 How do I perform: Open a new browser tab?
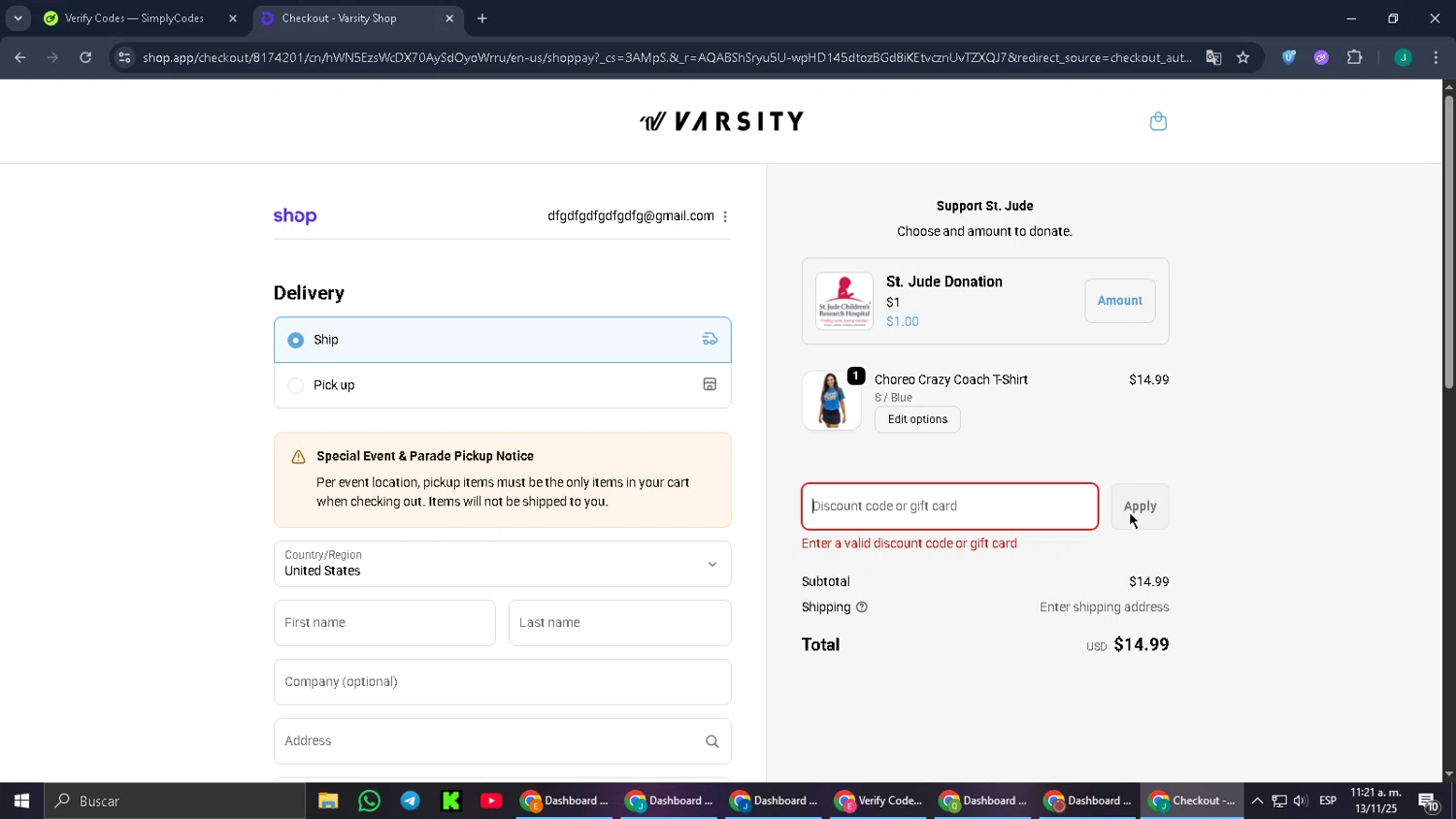482,18
